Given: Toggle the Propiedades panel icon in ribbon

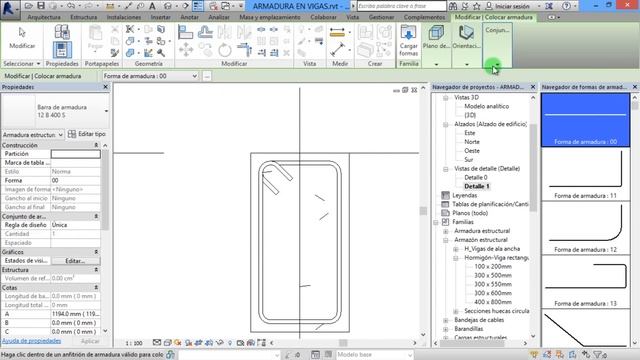Looking at the screenshot, I should [x=62, y=50].
